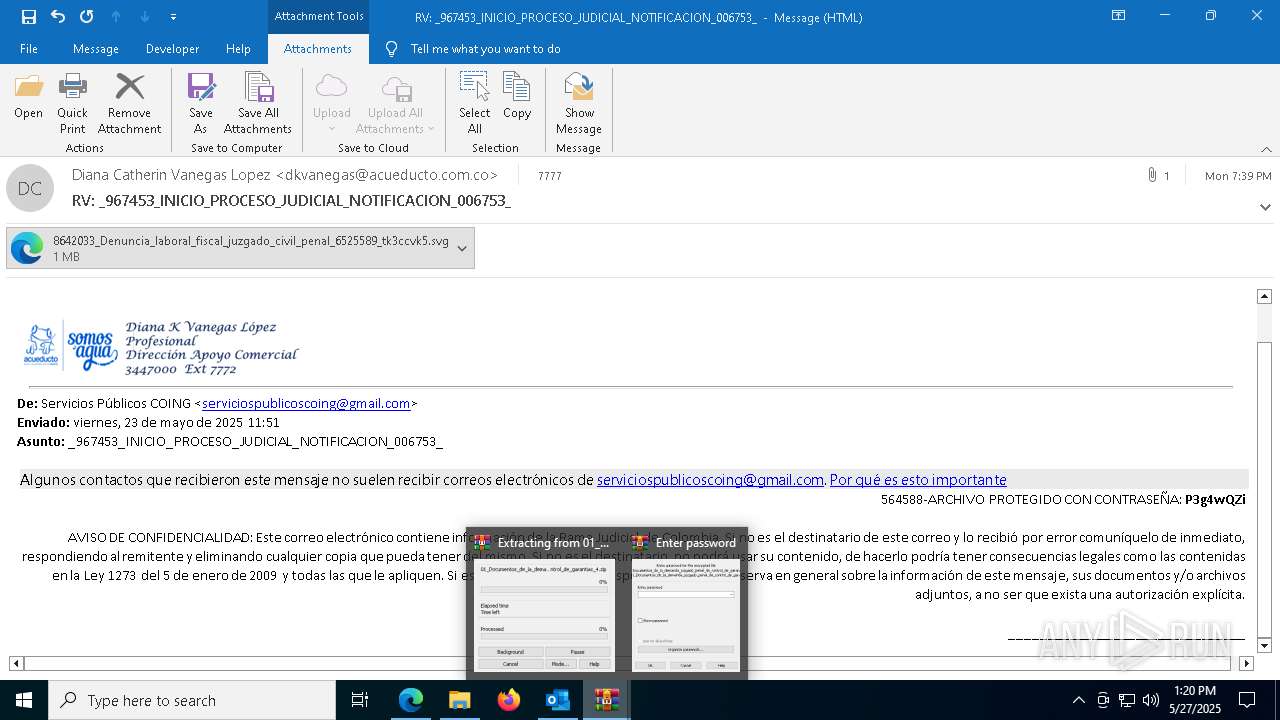Image resolution: width=1280 pixels, height=720 pixels.
Task: Open File Explorer from the taskbar
Action: pyautogui.click(x=460, y=700)
